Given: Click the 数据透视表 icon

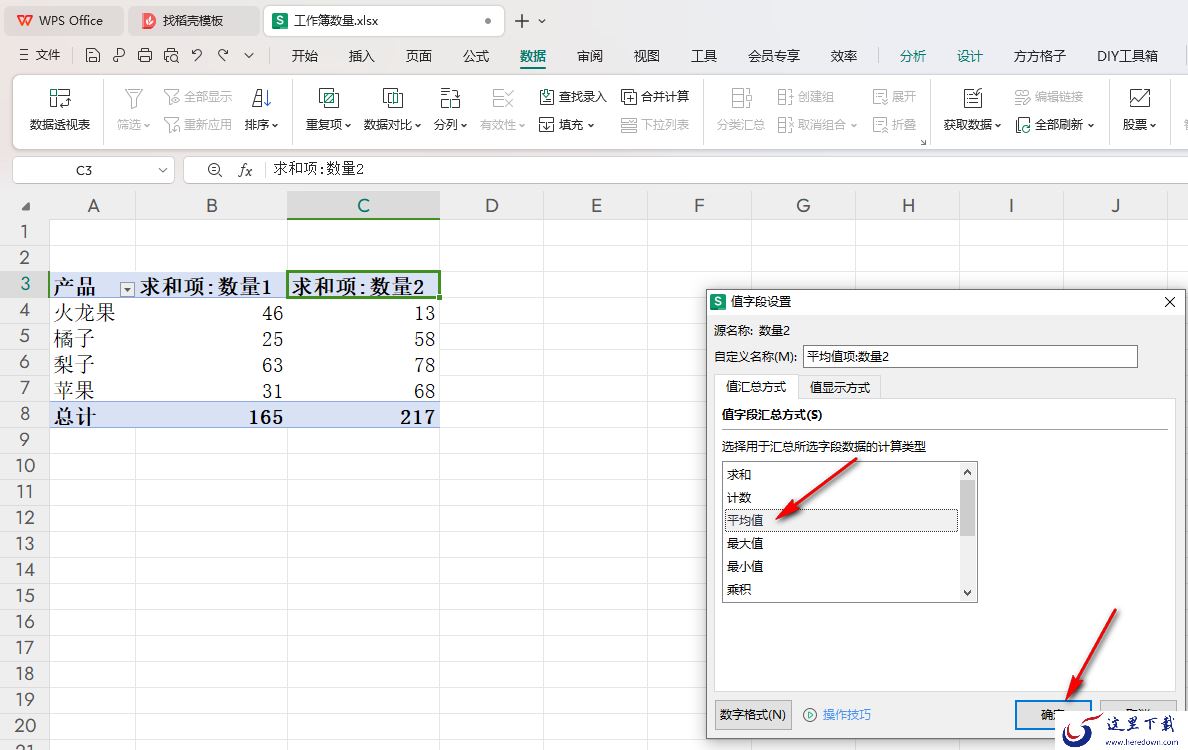Looking at the screenshot, I should pyautogui.click(x=60, y=98).
